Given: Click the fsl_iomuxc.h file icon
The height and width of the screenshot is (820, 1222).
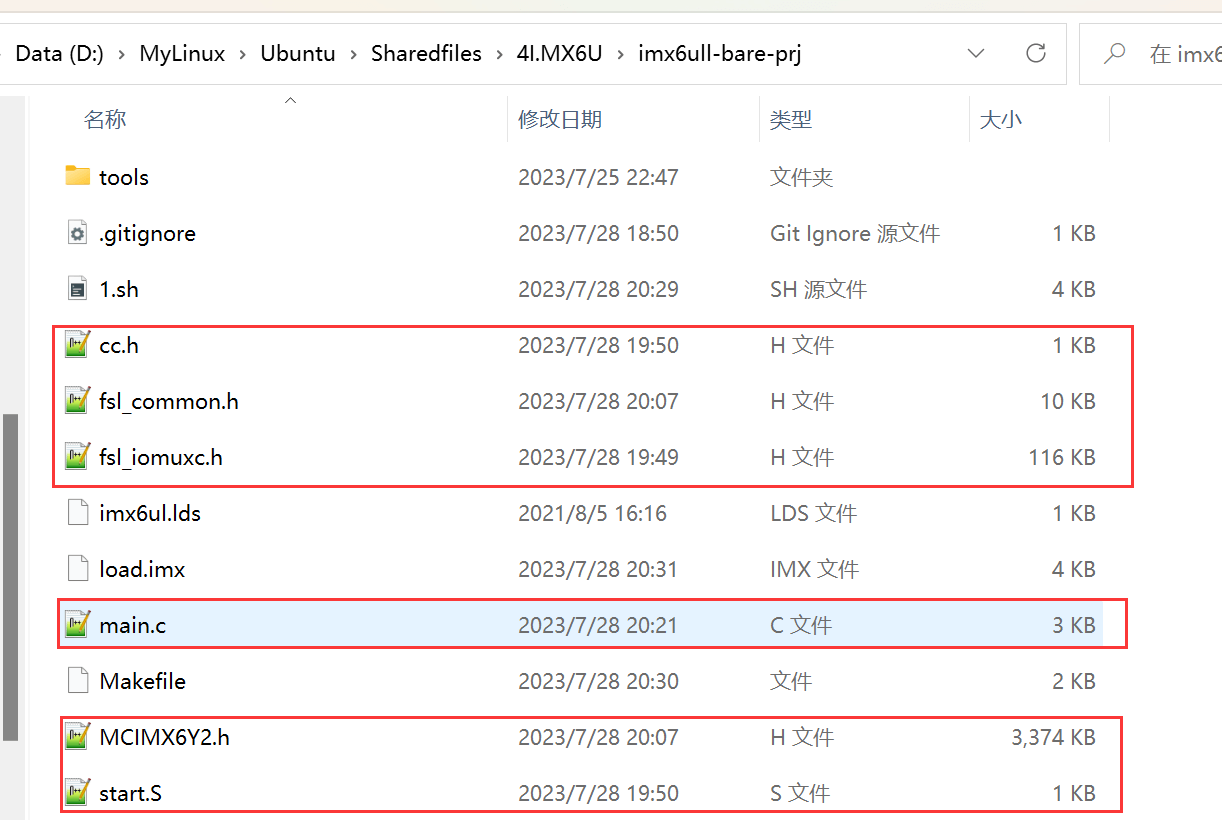Looking at the screenshot, I should [x=78, y=457].
